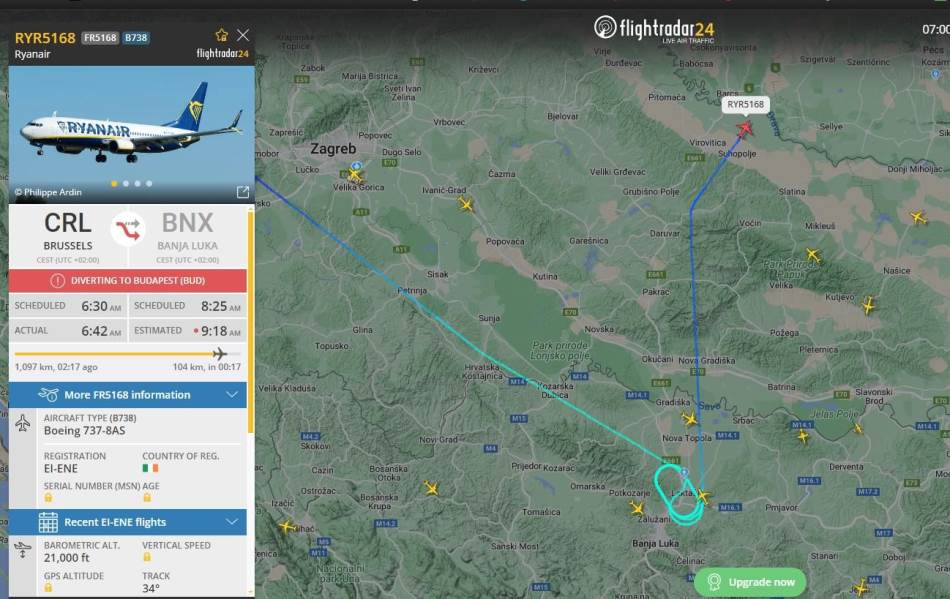Click the route diversion icon between CRL and BNX
Image resolution: width=950 pixels, height=599 pixels.
128,230
